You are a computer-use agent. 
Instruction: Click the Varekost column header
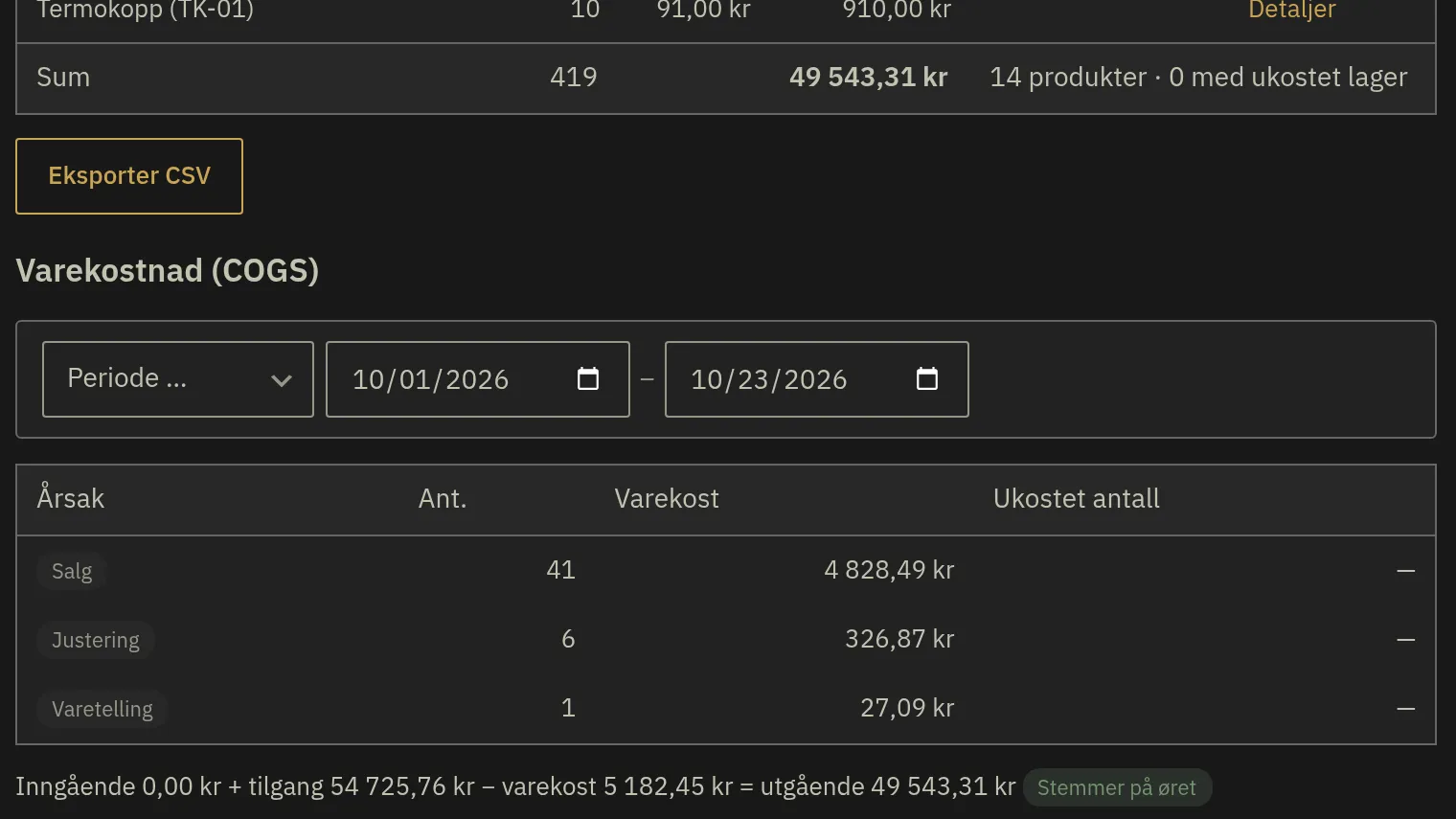(667, 498)
